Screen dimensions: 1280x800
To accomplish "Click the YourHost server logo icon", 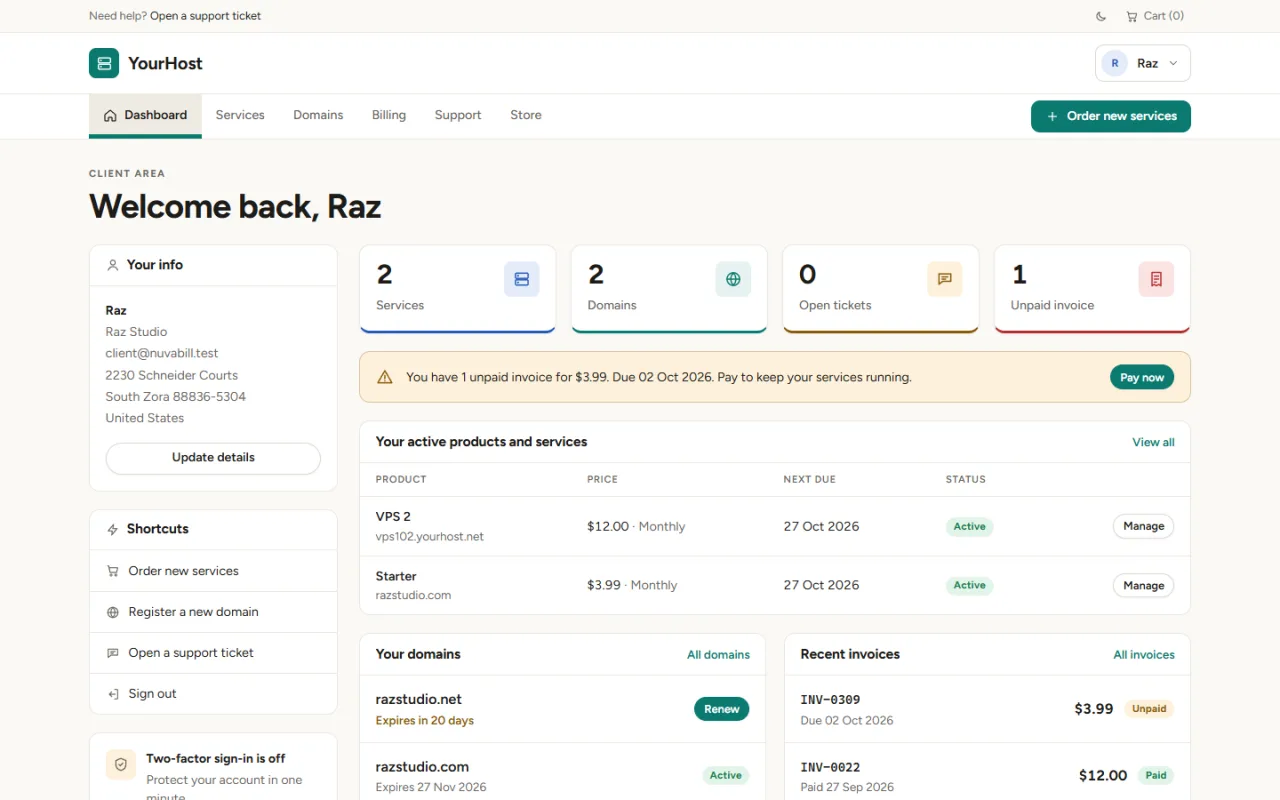I will [104, 63].
